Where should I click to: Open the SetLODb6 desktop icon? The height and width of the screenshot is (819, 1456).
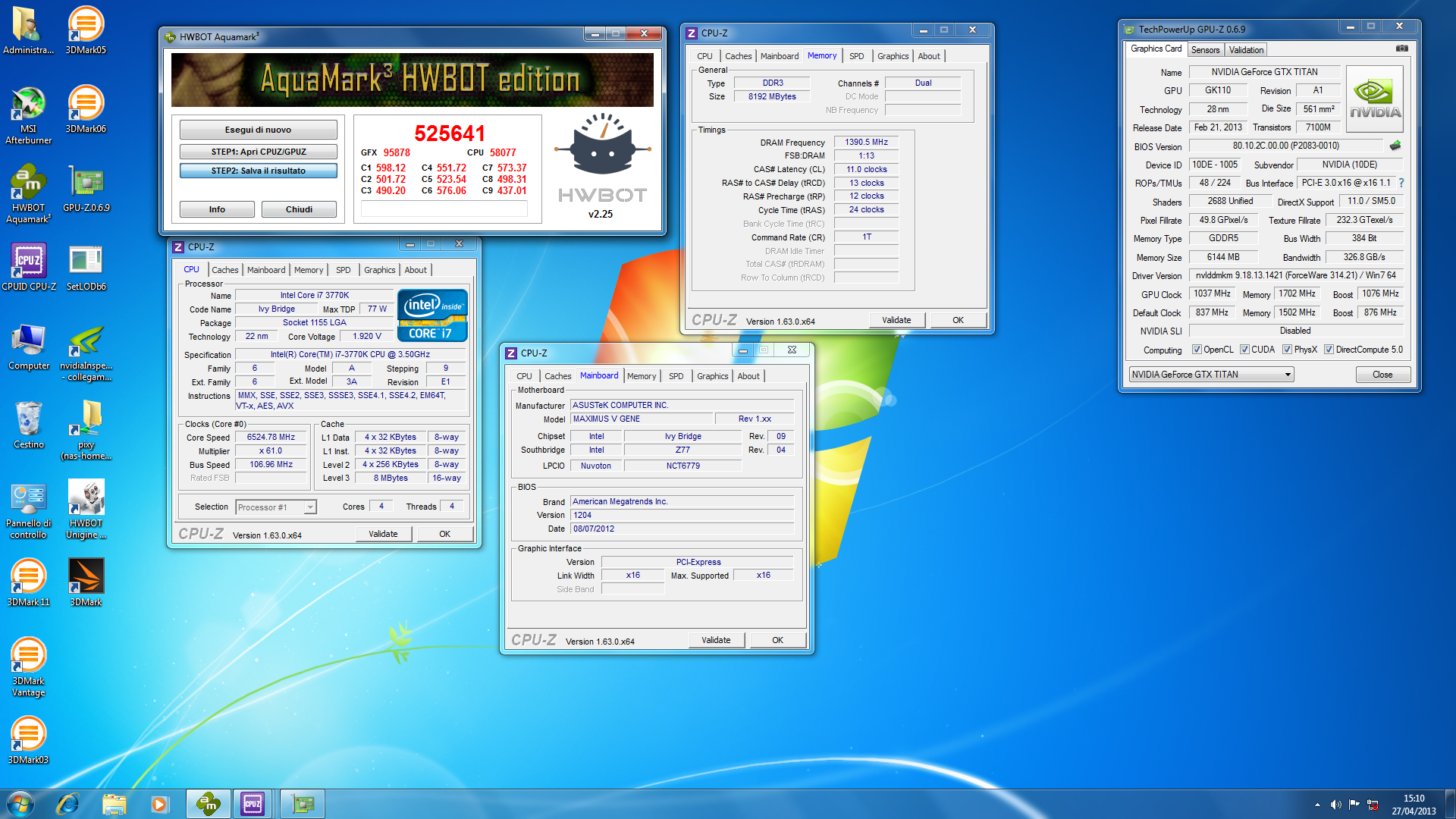click(86, 267)
